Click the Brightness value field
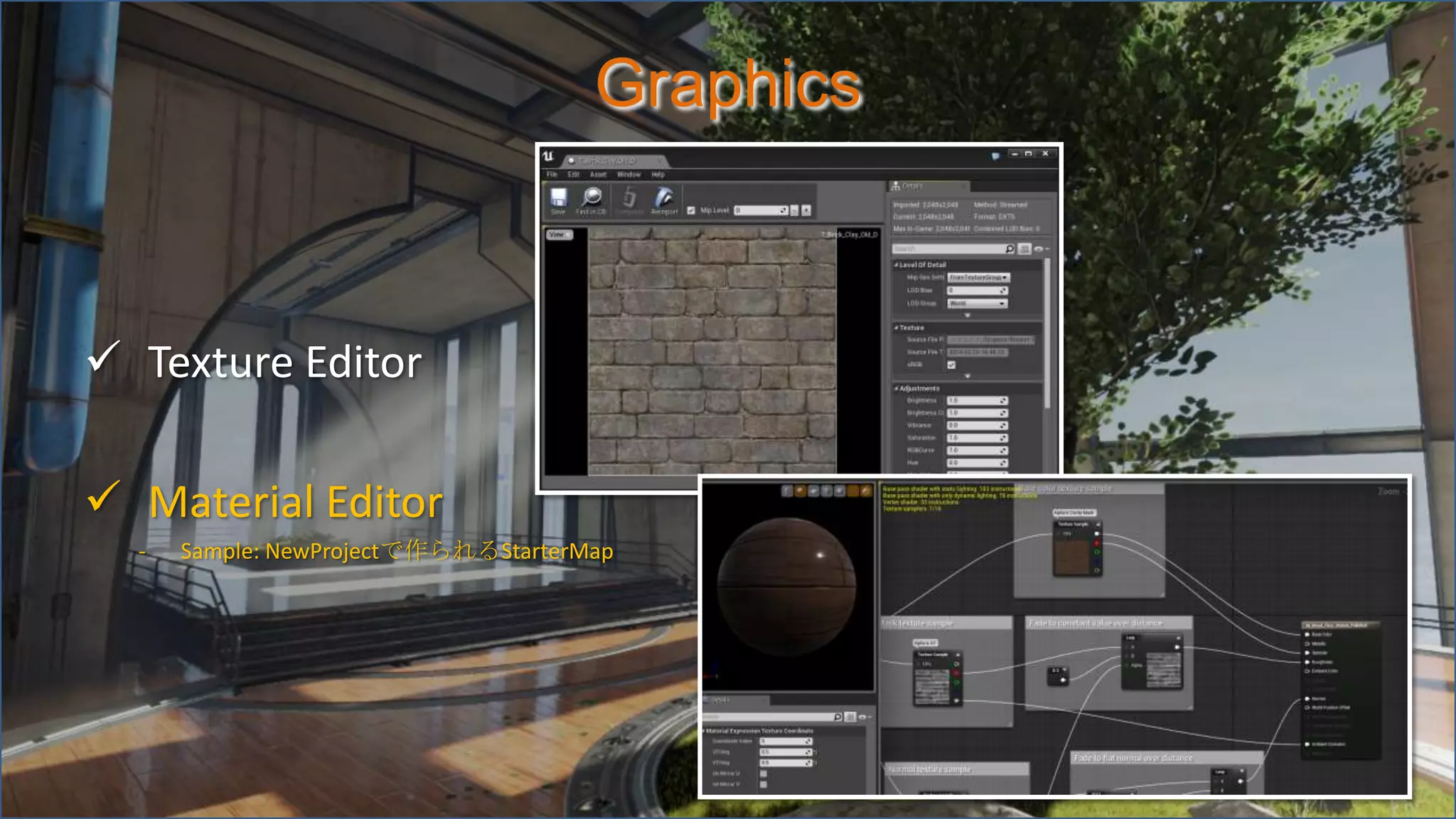The width and height of the screenshot is (1456, 819). [x=978, y=400]
